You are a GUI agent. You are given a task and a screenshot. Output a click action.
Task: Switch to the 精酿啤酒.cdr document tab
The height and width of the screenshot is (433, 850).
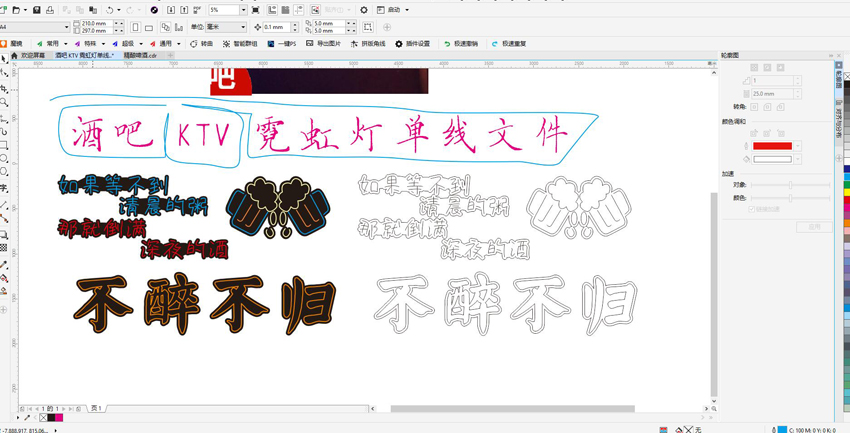pyautogui.click(x=140, y=55)
